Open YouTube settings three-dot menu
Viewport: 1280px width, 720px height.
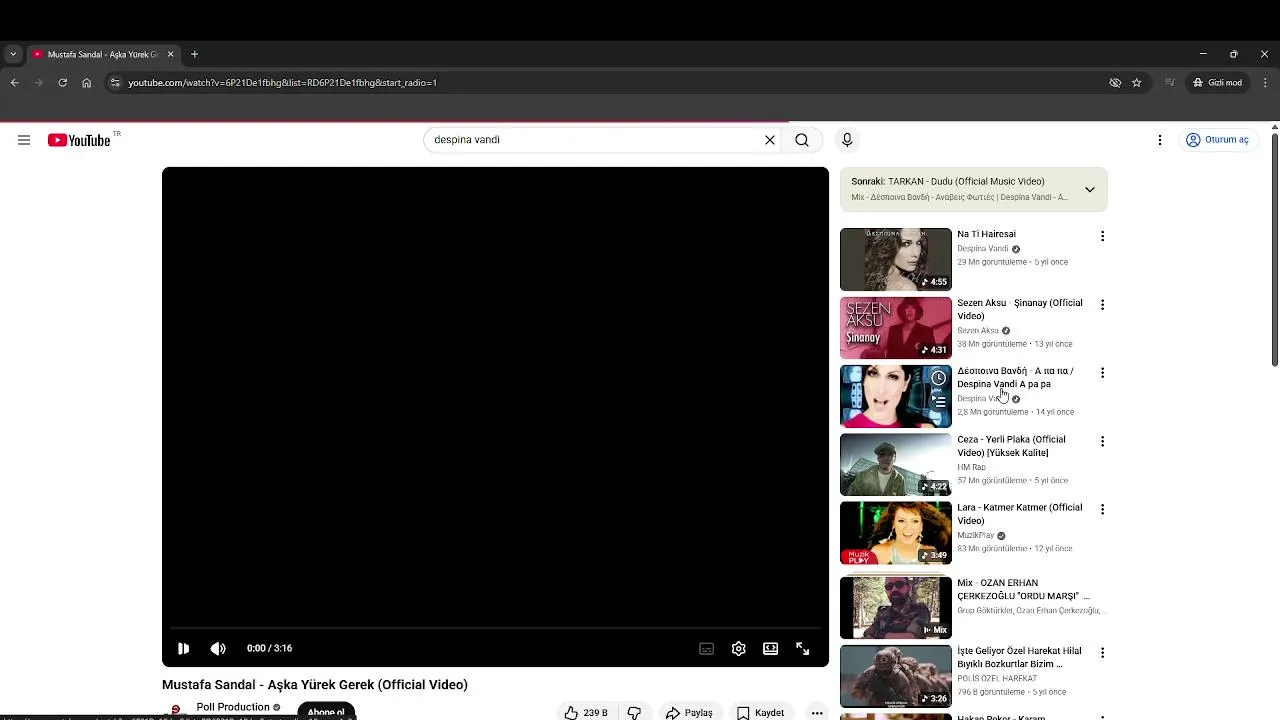(1160, 140)
